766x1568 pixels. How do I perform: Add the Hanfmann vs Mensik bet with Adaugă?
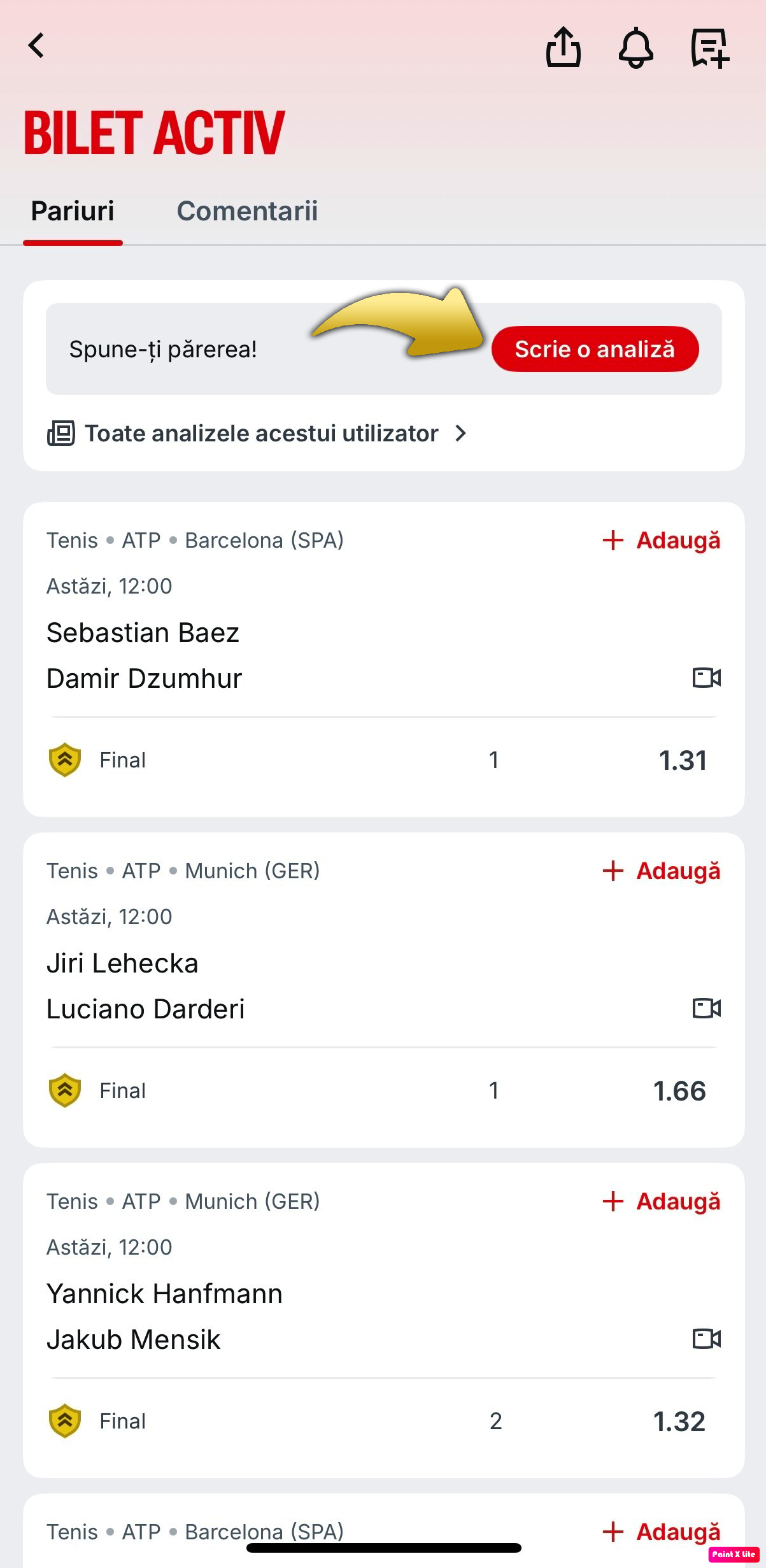(662, 1201)
